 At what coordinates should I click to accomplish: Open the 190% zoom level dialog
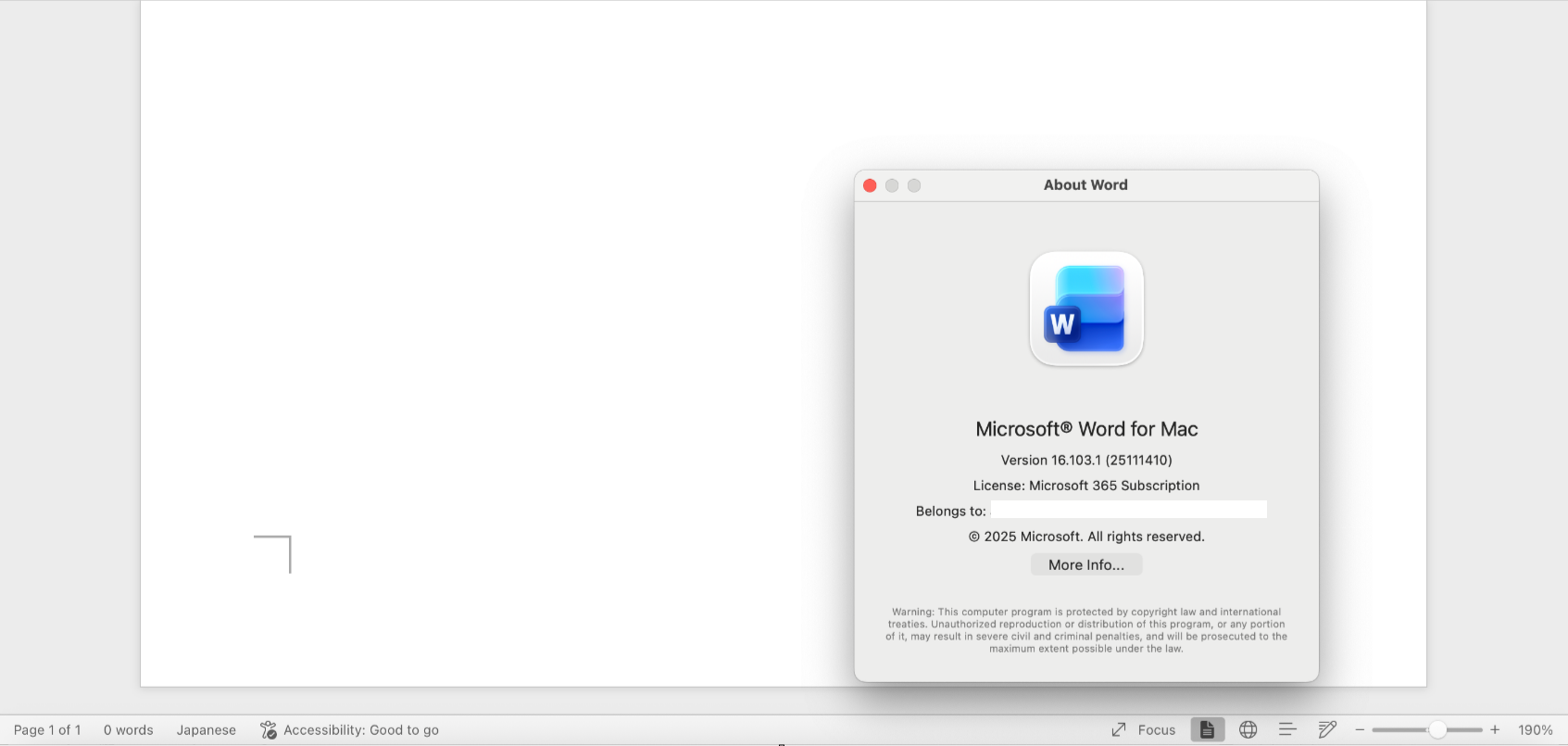(1536, 730)
